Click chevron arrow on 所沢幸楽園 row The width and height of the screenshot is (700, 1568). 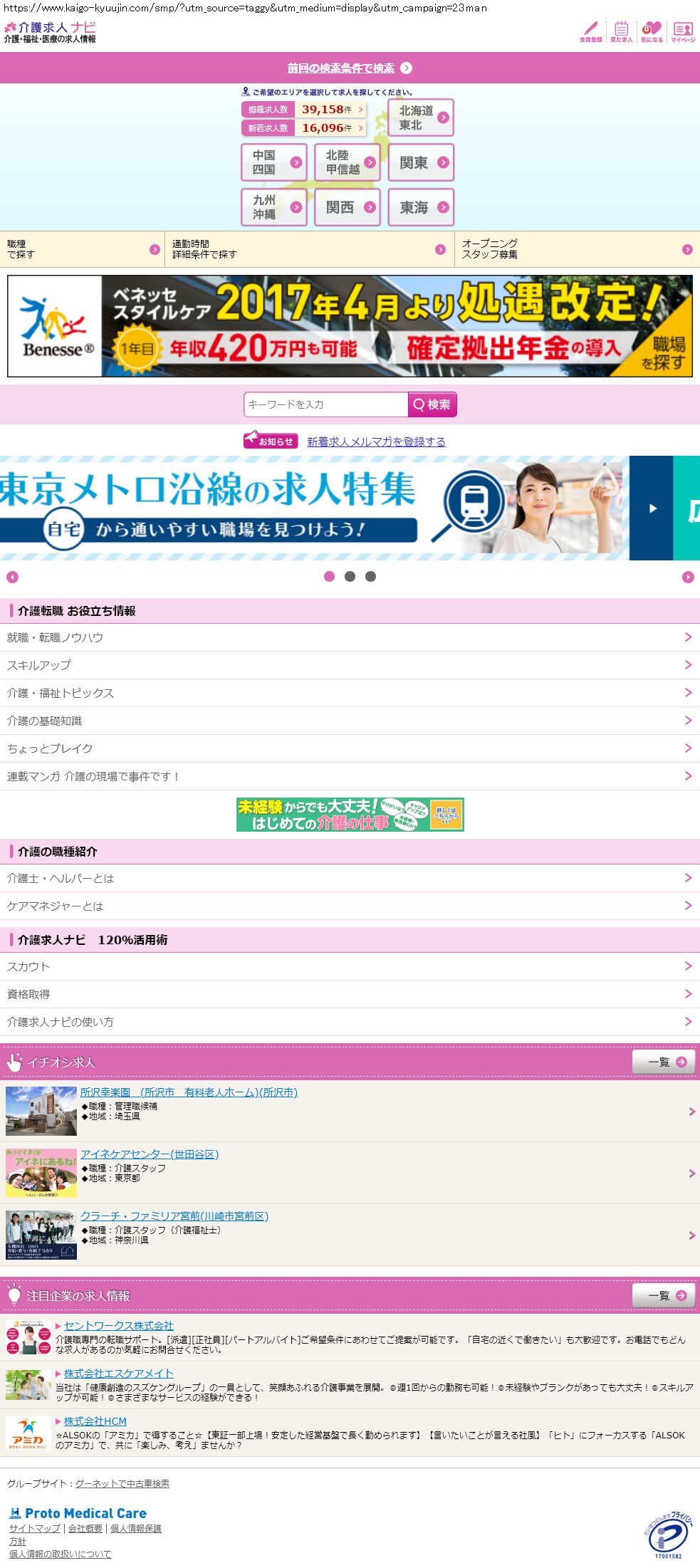click(x=691, y=1112)
